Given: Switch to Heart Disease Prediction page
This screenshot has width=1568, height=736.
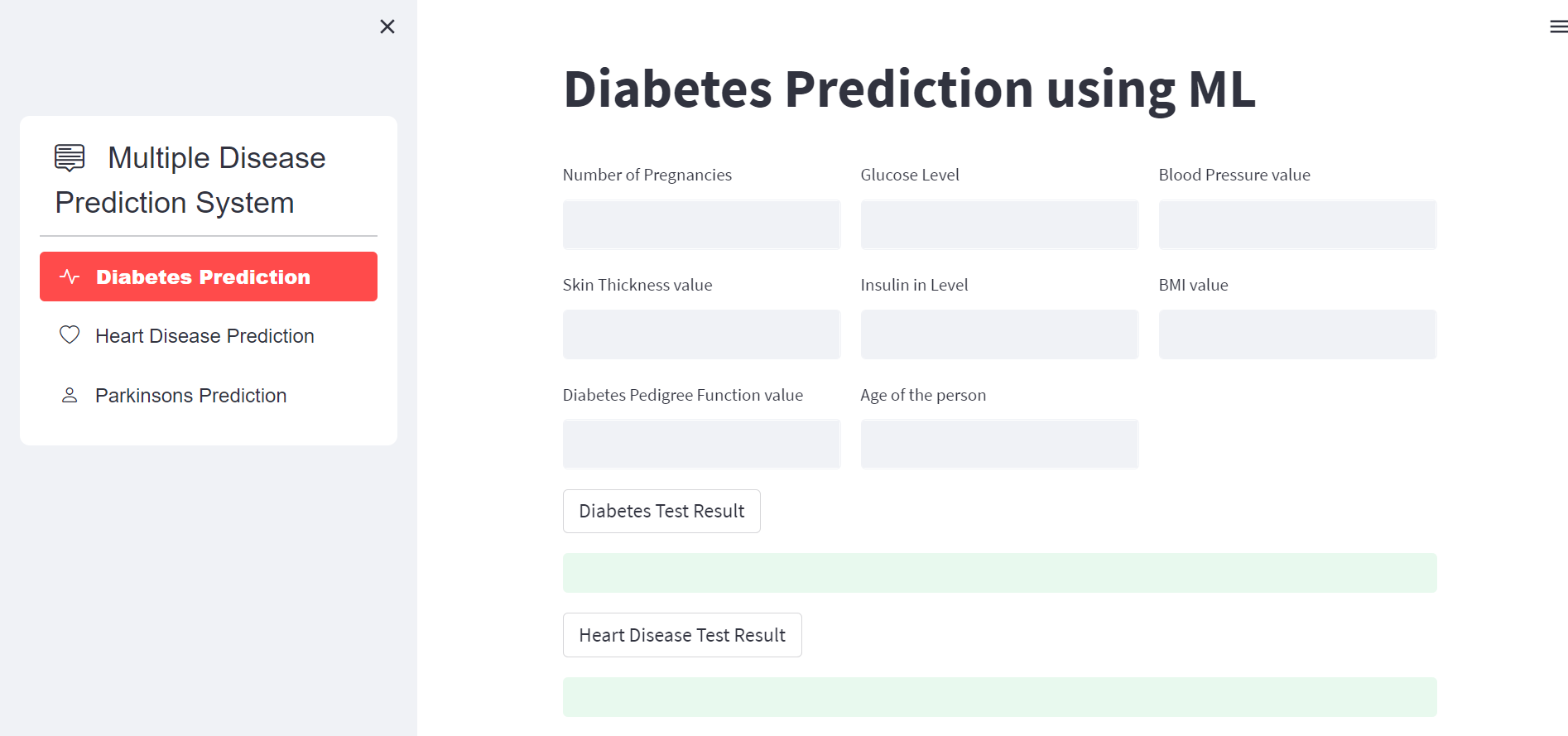Looking at the screenshot, I should point(204,335).
